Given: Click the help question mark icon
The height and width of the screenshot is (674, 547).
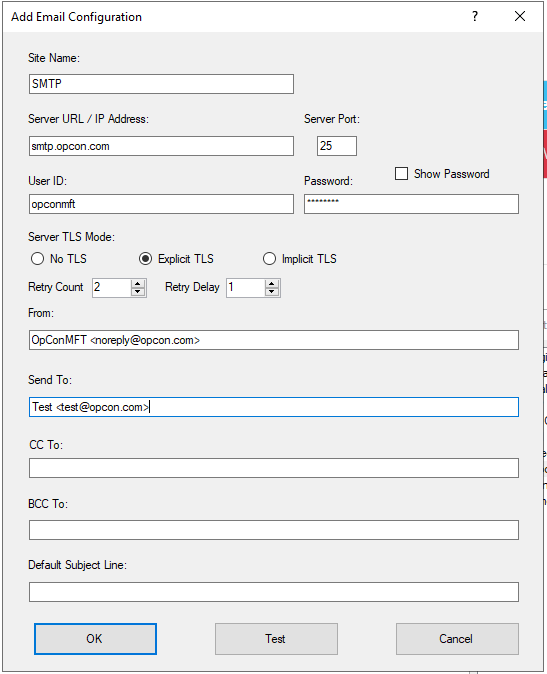Looking at the screenshot, I should point(474,16).
